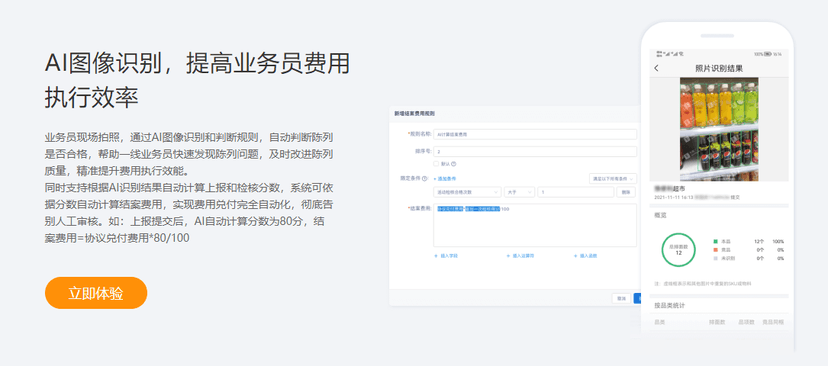Click the orange 立即体验 button
828x366 pixels.
coord(96,293)
